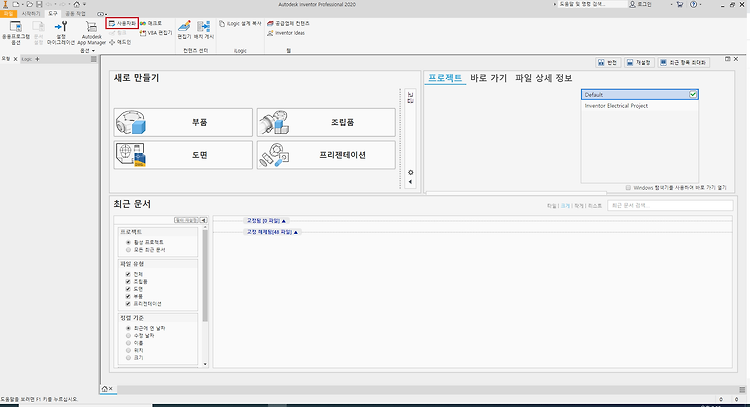Open the Customize (사용자화) command
The image size is (750, 407).
click(122, 23)
